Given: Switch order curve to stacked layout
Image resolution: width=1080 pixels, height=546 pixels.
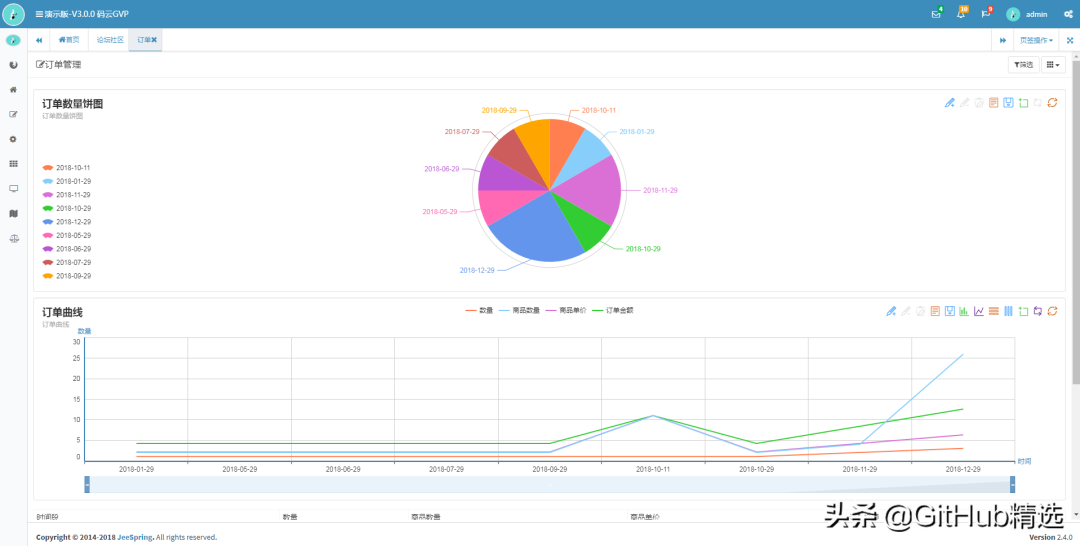Looking at the screenshot, I should coord(993,311).
